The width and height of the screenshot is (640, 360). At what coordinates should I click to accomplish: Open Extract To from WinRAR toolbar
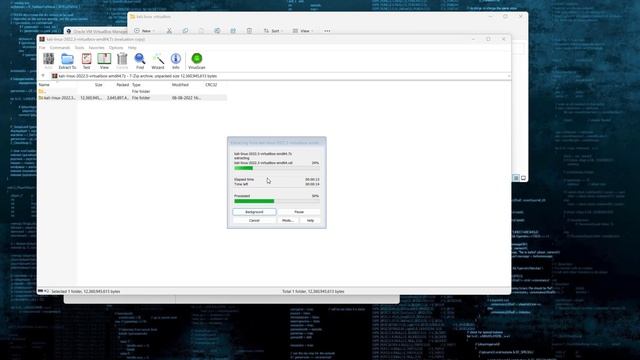[x=67, y=61]
